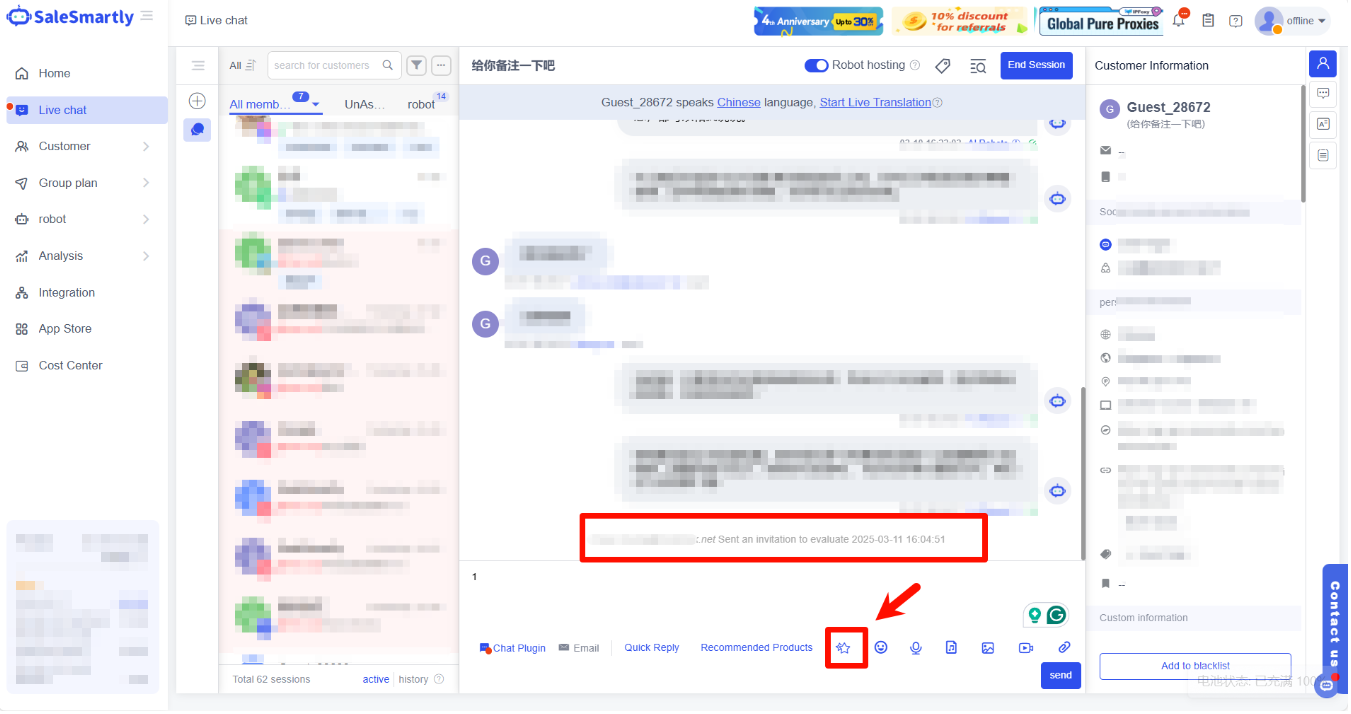
Task: Click the video attachment icon
Action: [x=1025, y=648]
